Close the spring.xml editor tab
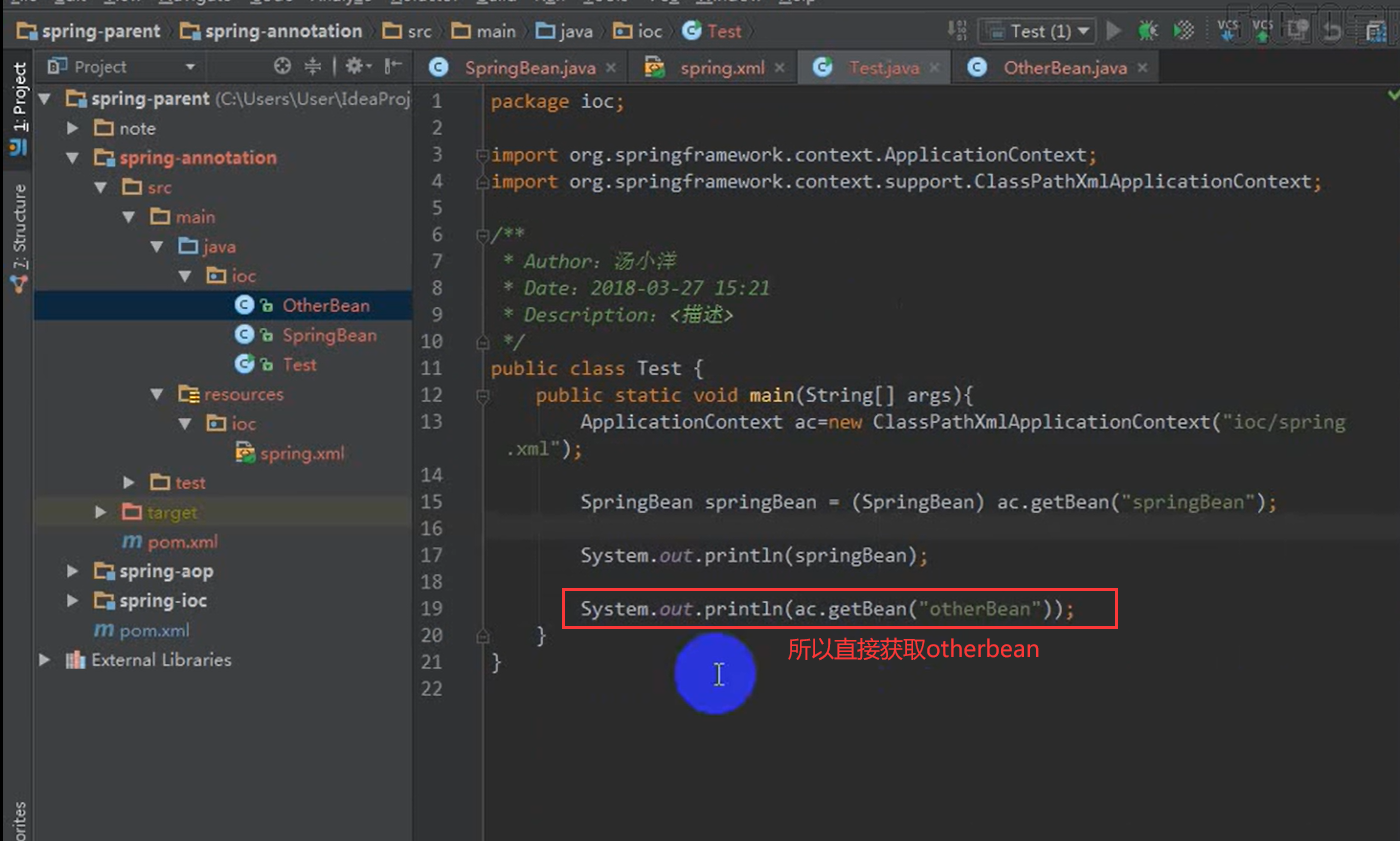Image resolution: width=1400 pixels, height=841 pixels. coord(780,68)
